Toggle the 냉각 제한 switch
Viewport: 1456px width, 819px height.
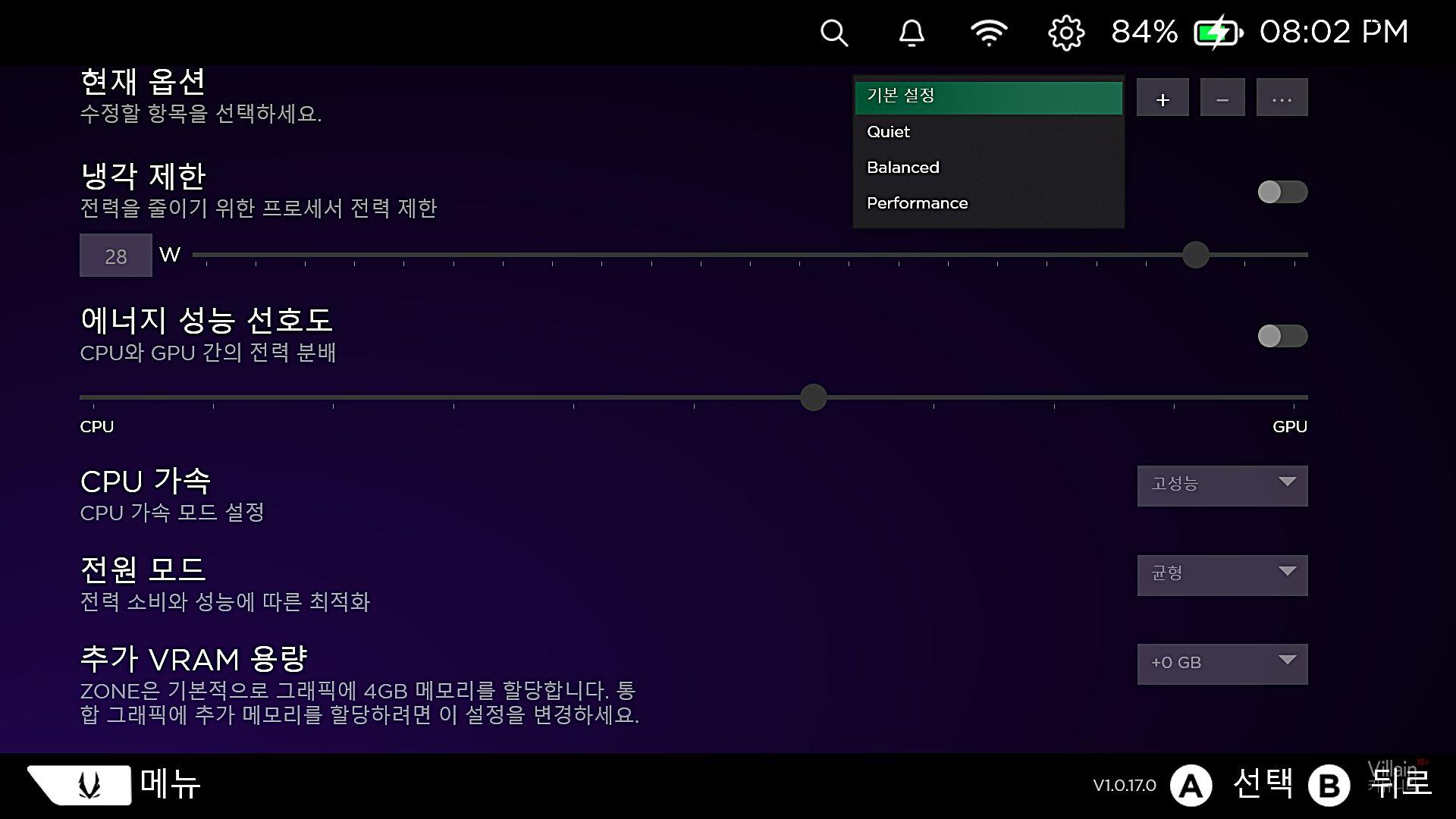1282,192
